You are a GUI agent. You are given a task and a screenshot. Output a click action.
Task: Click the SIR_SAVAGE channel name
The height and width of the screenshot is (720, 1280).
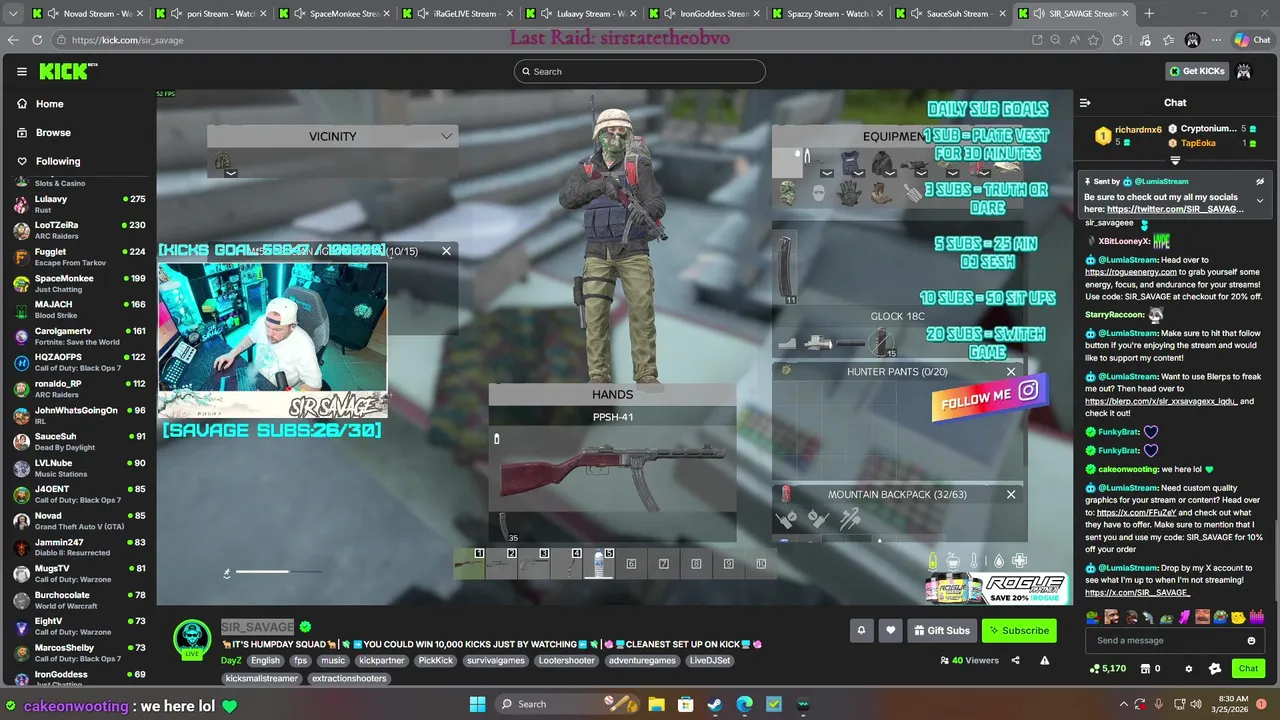pos(257,627)
